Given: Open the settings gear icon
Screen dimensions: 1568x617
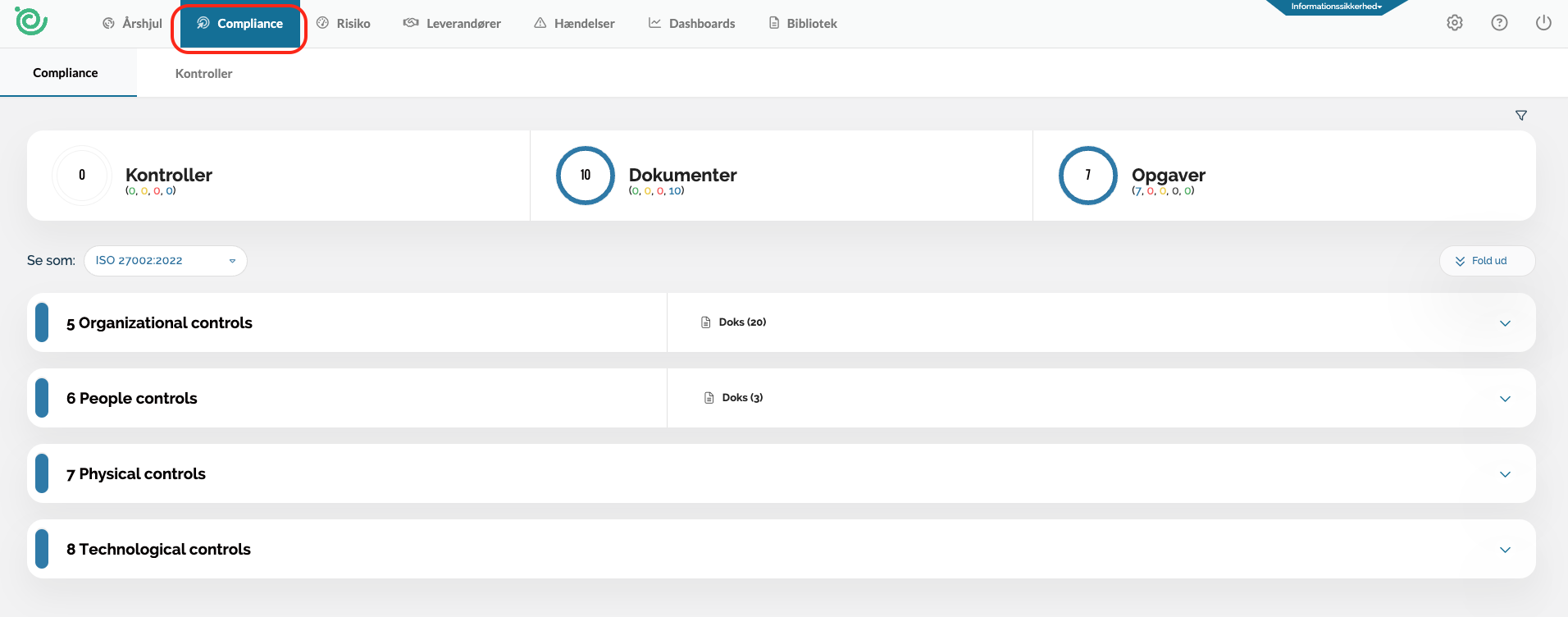Looking at the screenshot, I should click(x=1454, y=23).
